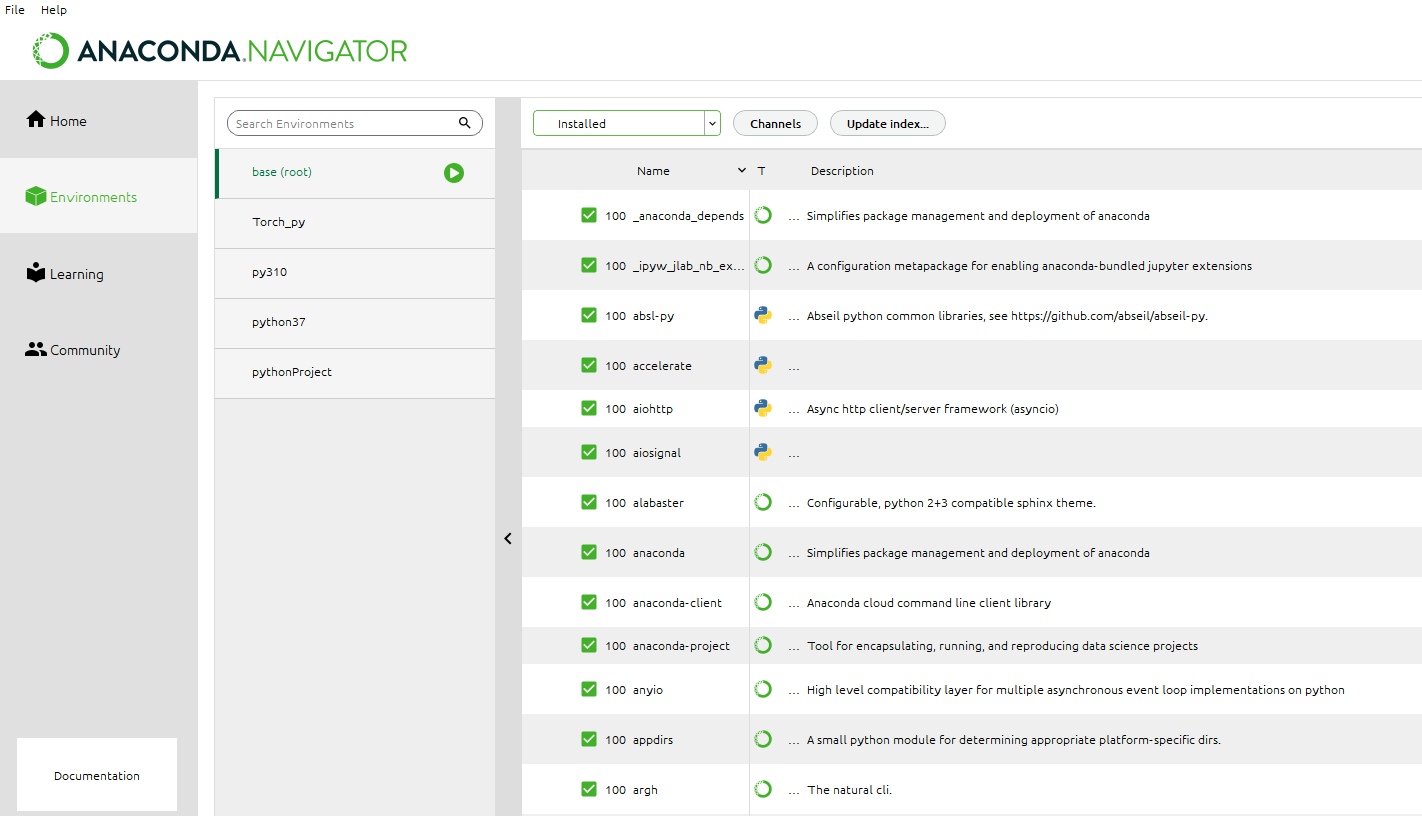This screenshot has height=816, width=1422.
Task: Click the Anaconda type icon for anyio
Action: pos(763,689)
